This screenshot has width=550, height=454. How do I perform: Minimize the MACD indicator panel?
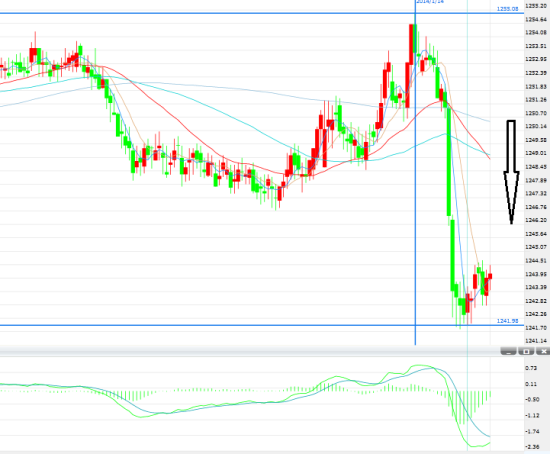click(x=508, y=351)
